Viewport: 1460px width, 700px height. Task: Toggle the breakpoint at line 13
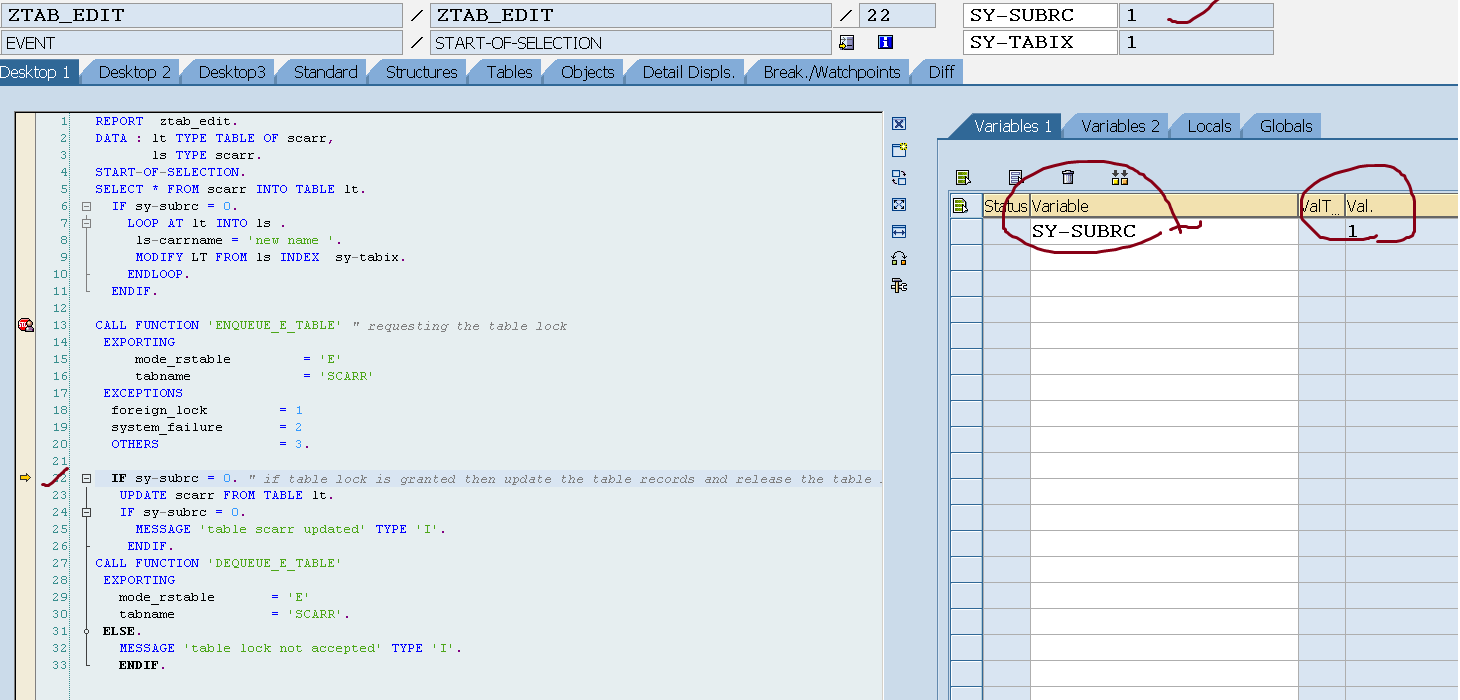tap(25, 325)
